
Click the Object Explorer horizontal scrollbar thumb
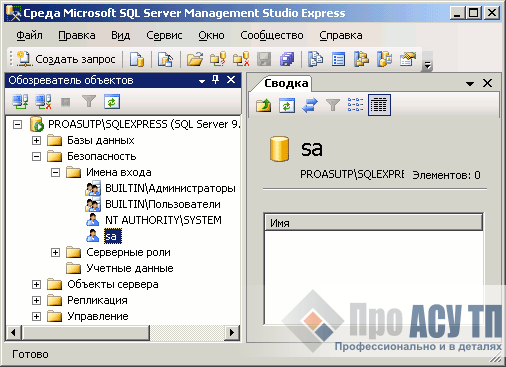coord(85,332)
